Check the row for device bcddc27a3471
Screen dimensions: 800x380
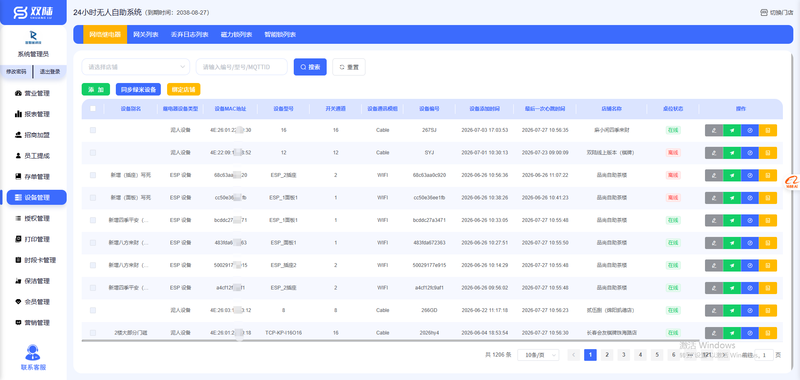click(93, 220)
